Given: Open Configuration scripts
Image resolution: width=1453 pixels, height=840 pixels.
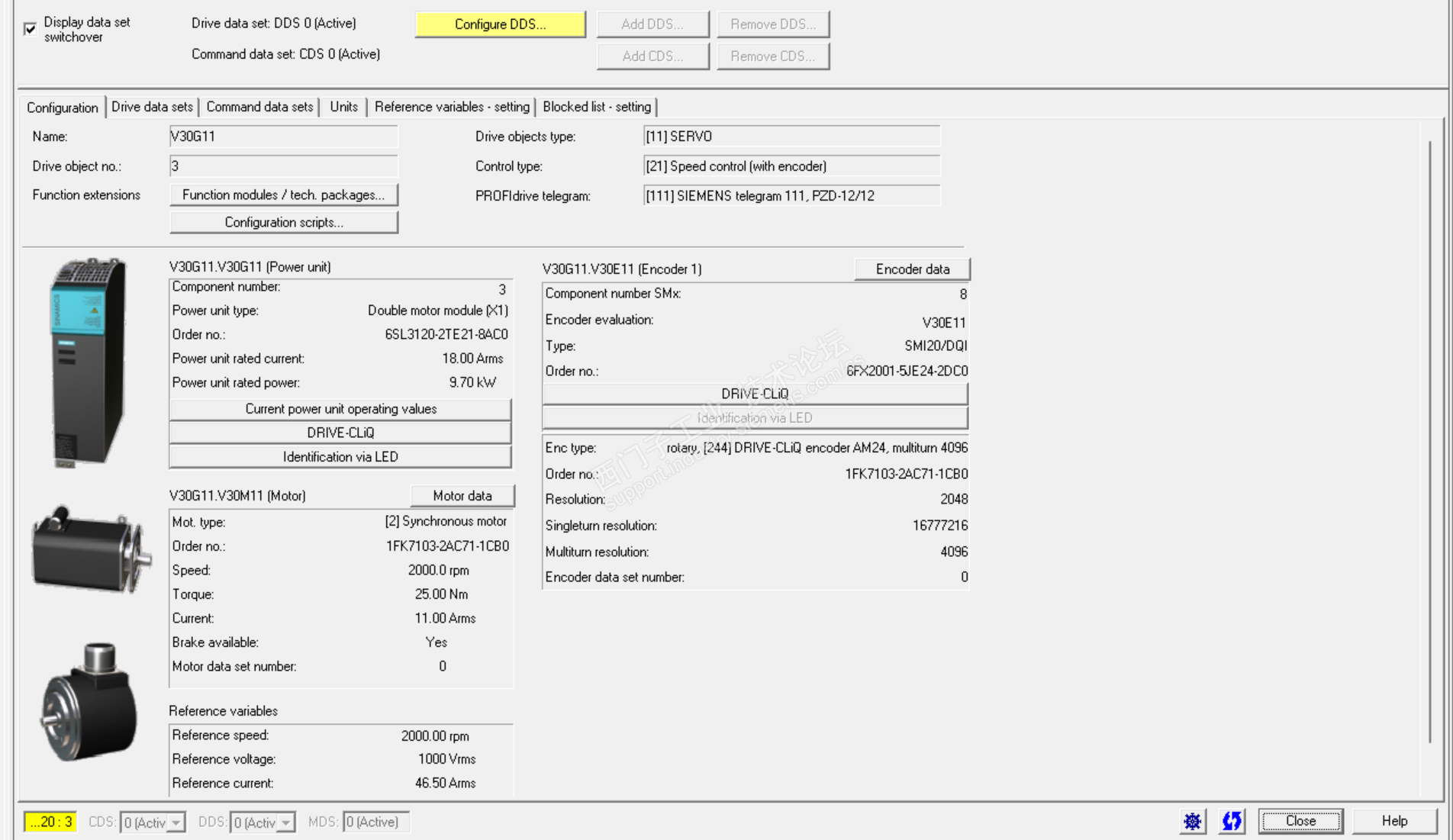Looking at the screenshot, I should 284,222.
